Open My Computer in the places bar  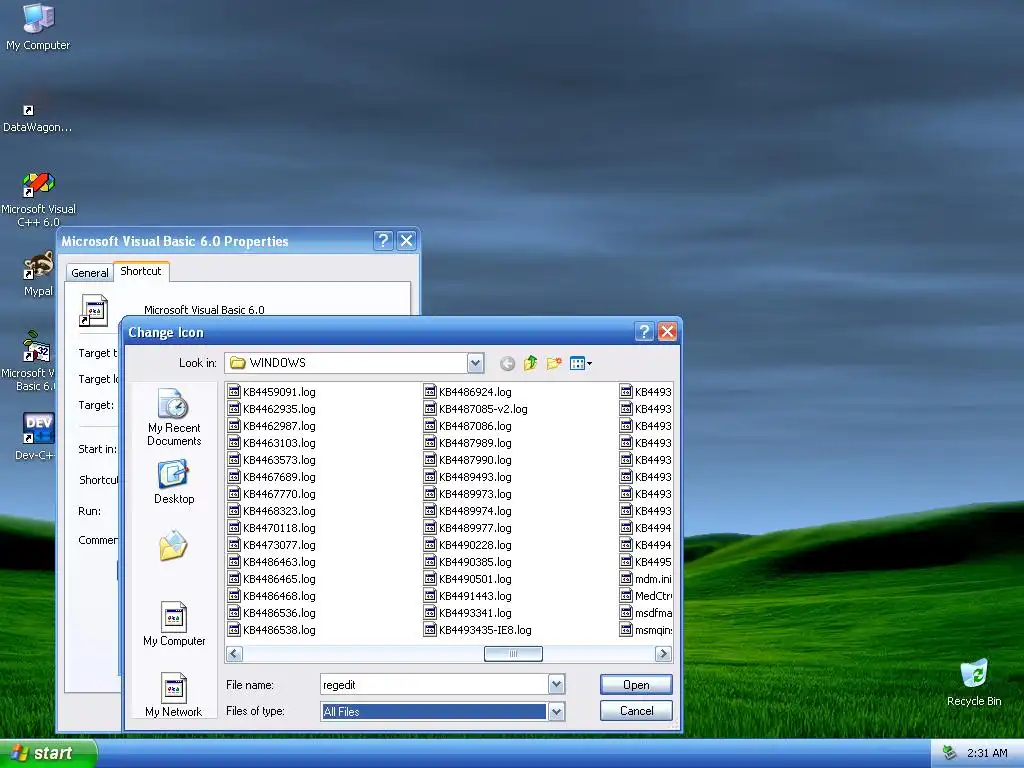(x=174, y=624)
